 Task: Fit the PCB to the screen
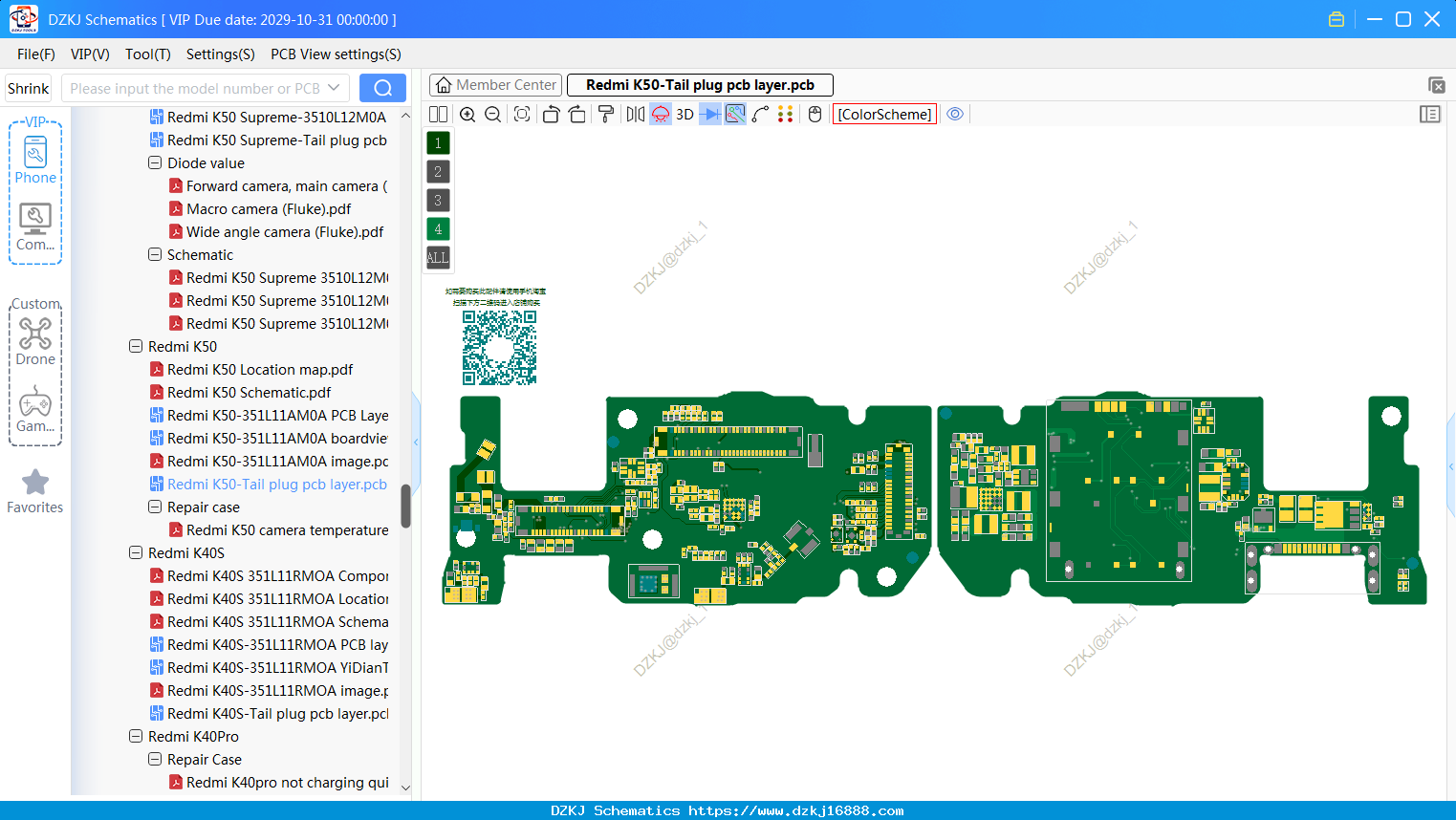522,114
